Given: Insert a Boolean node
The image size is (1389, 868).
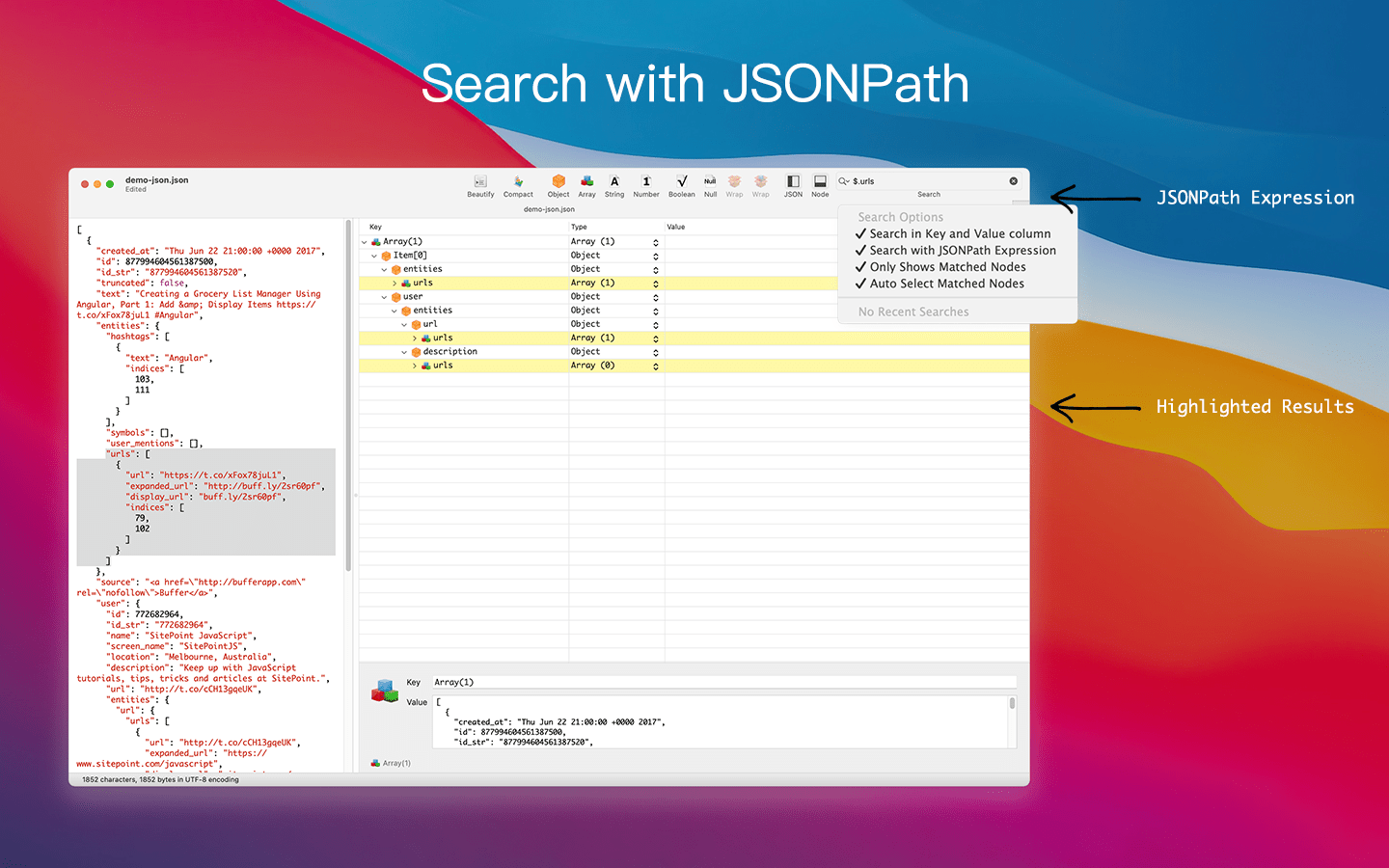Looking at the screenshot, I should 681,185.
